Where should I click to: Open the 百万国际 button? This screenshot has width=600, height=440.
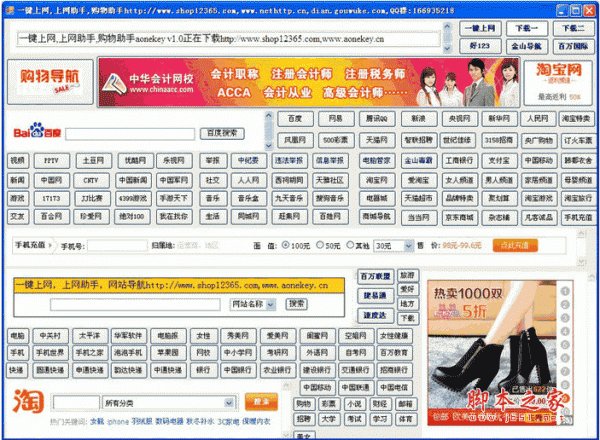574,46
